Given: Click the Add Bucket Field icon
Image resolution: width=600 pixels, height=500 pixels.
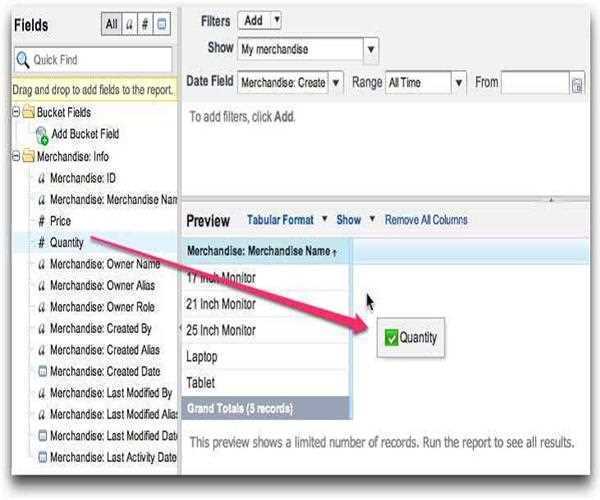Looking at the screenshot, I should [41, 134].
